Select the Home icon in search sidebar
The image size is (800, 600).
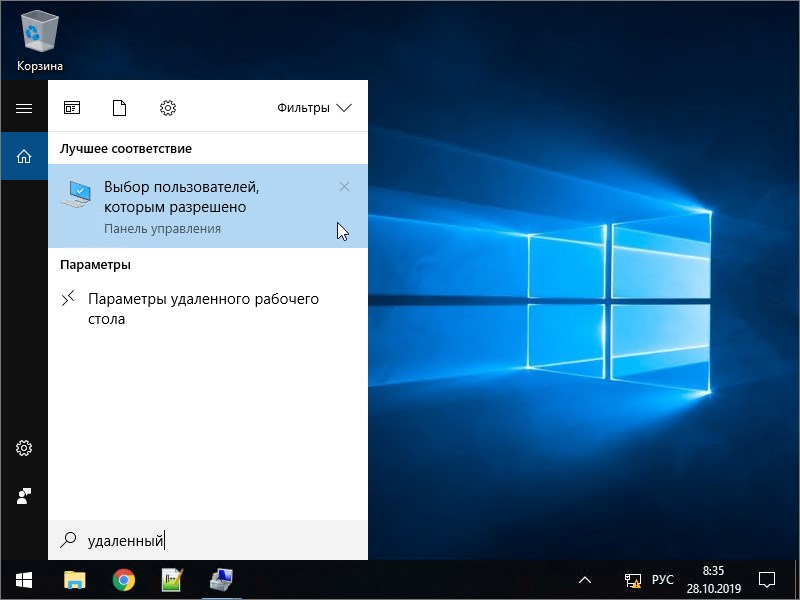point(24,156)
